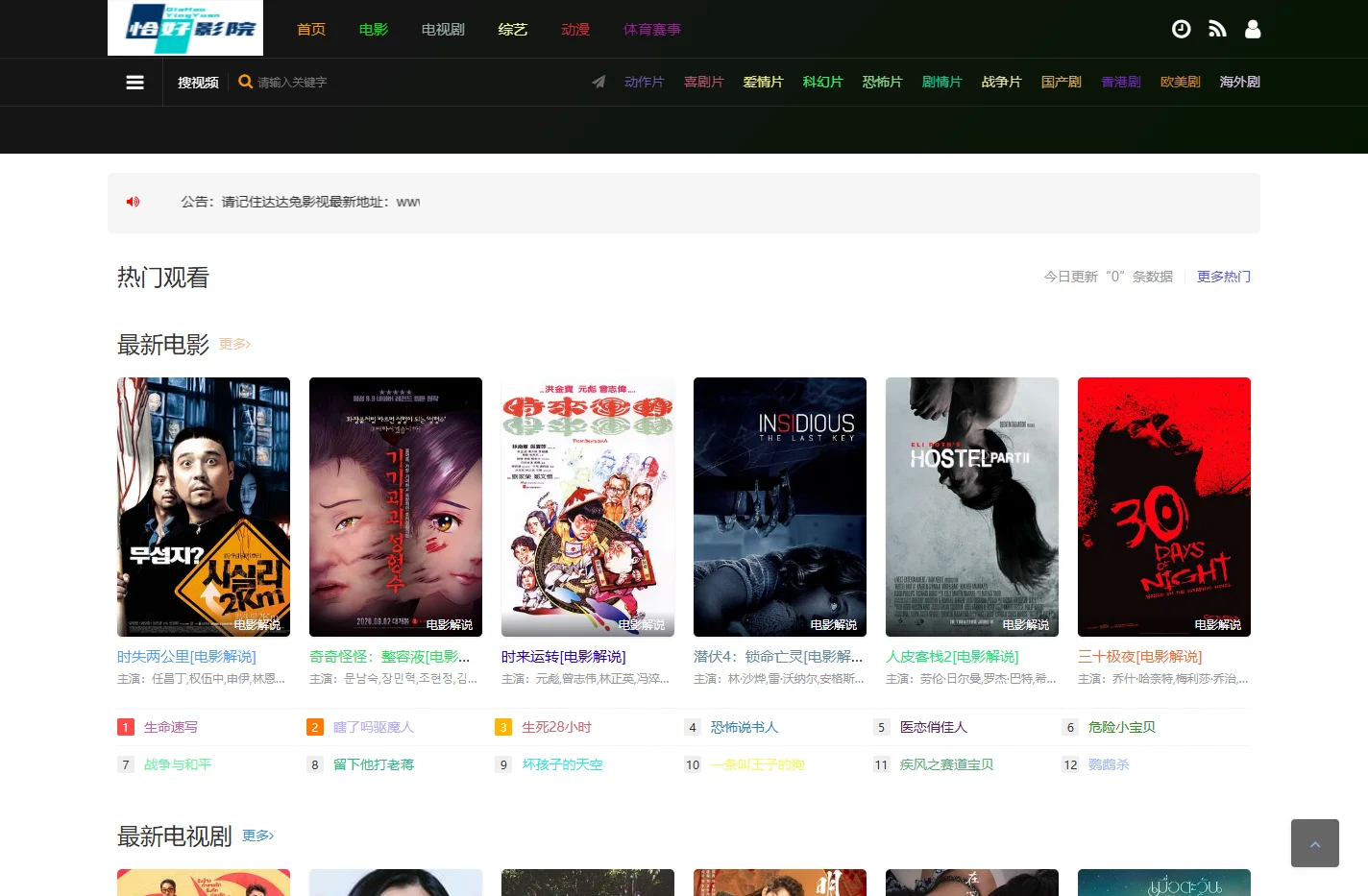This screenshot has height=896, width=1368.
Task: Open the 奇奇怪怪 整容液 poster
Action: (396, 507)
